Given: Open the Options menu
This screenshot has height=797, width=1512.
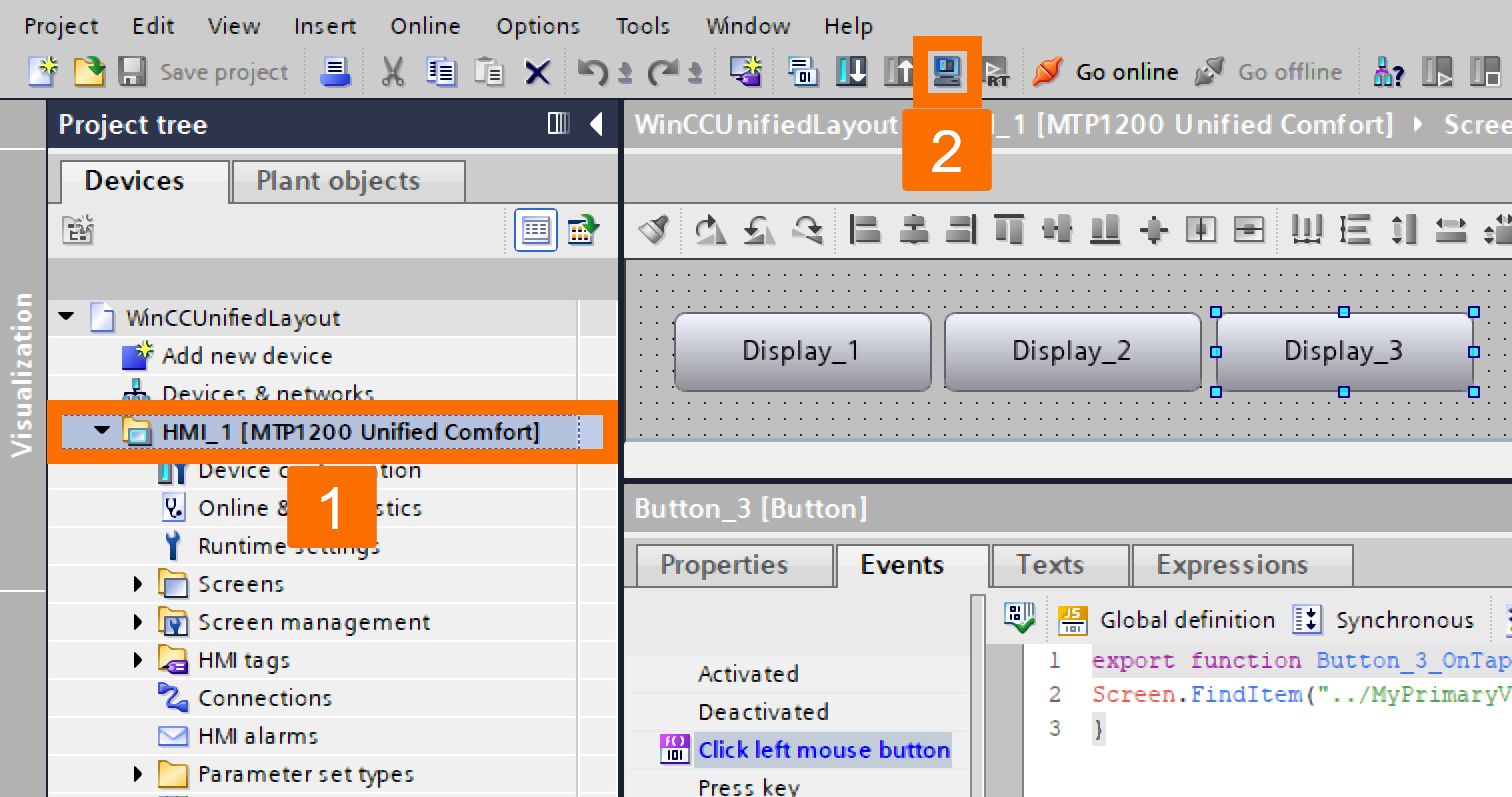Looking at the screenshot, I should click(538, 26).
